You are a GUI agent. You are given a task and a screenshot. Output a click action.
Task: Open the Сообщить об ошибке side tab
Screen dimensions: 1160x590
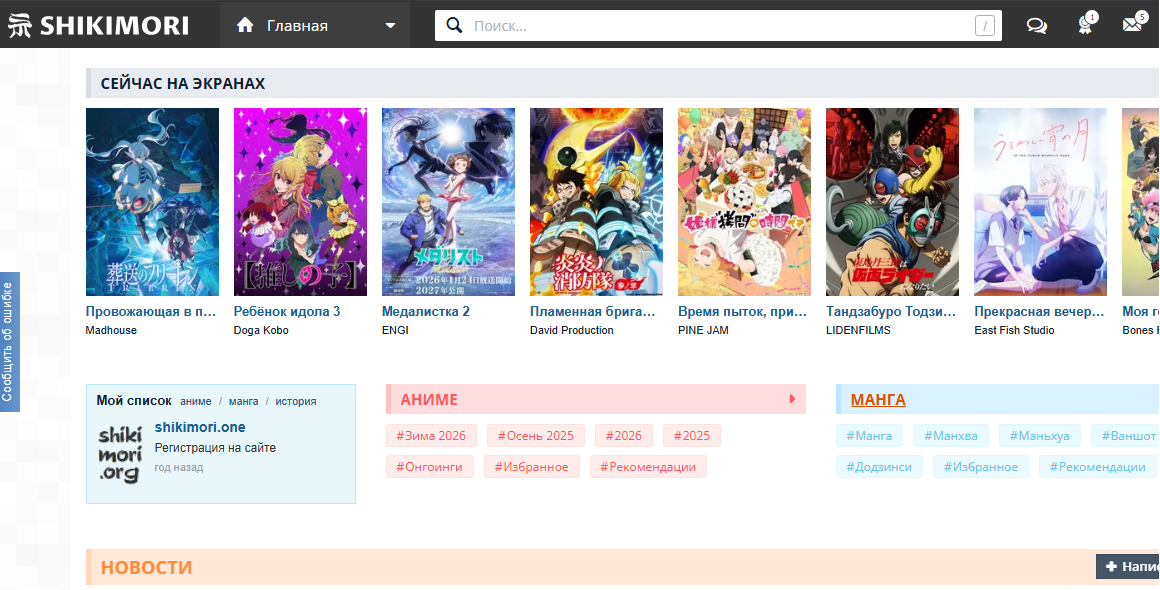point(9,342)
